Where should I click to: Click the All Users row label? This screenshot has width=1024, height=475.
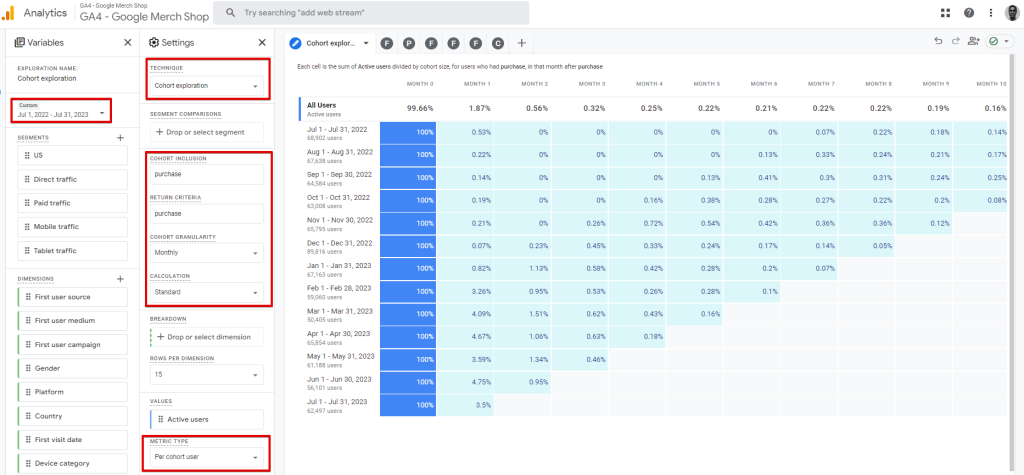point(321,105)
